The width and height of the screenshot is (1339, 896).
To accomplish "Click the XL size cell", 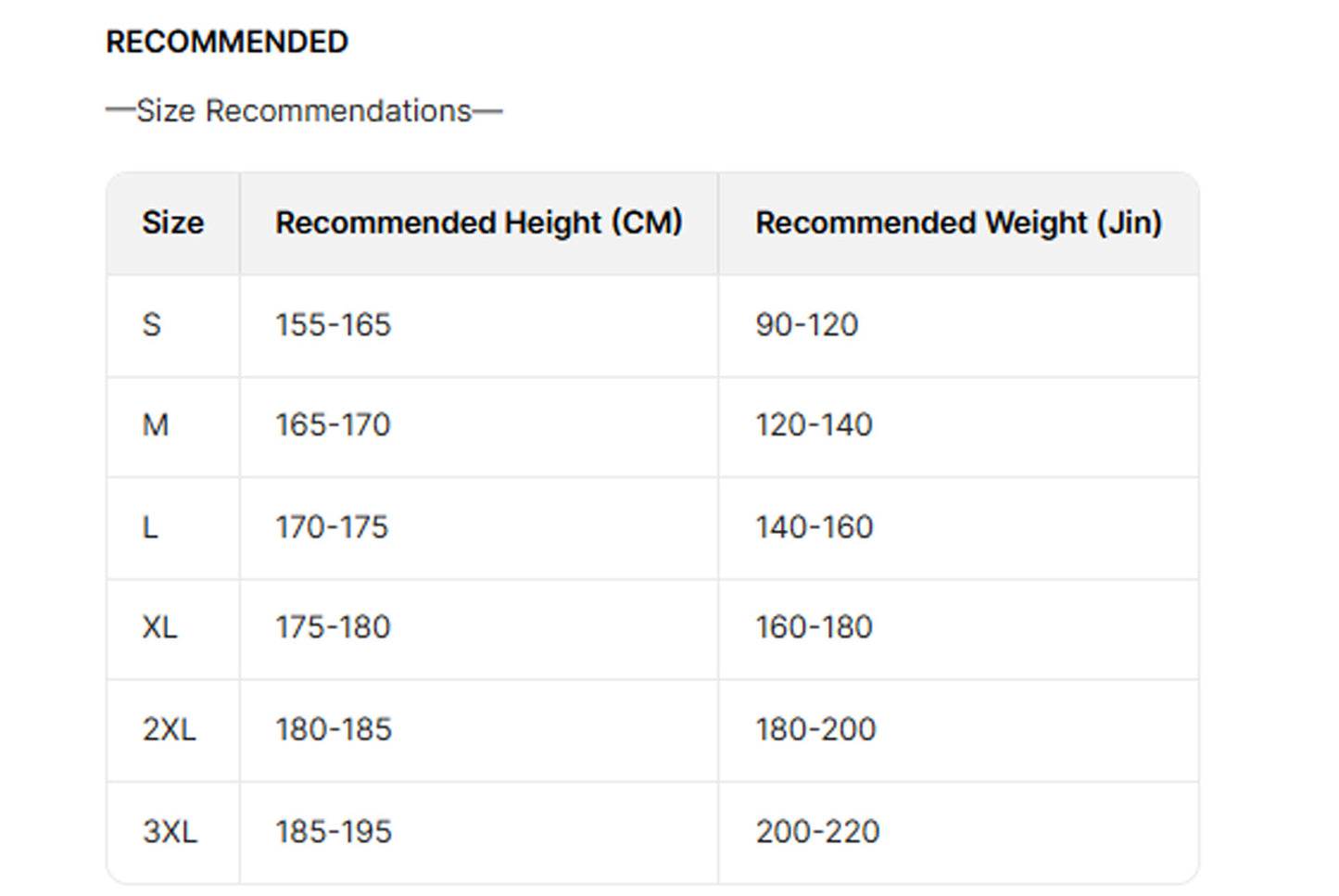I will (159, 627).
